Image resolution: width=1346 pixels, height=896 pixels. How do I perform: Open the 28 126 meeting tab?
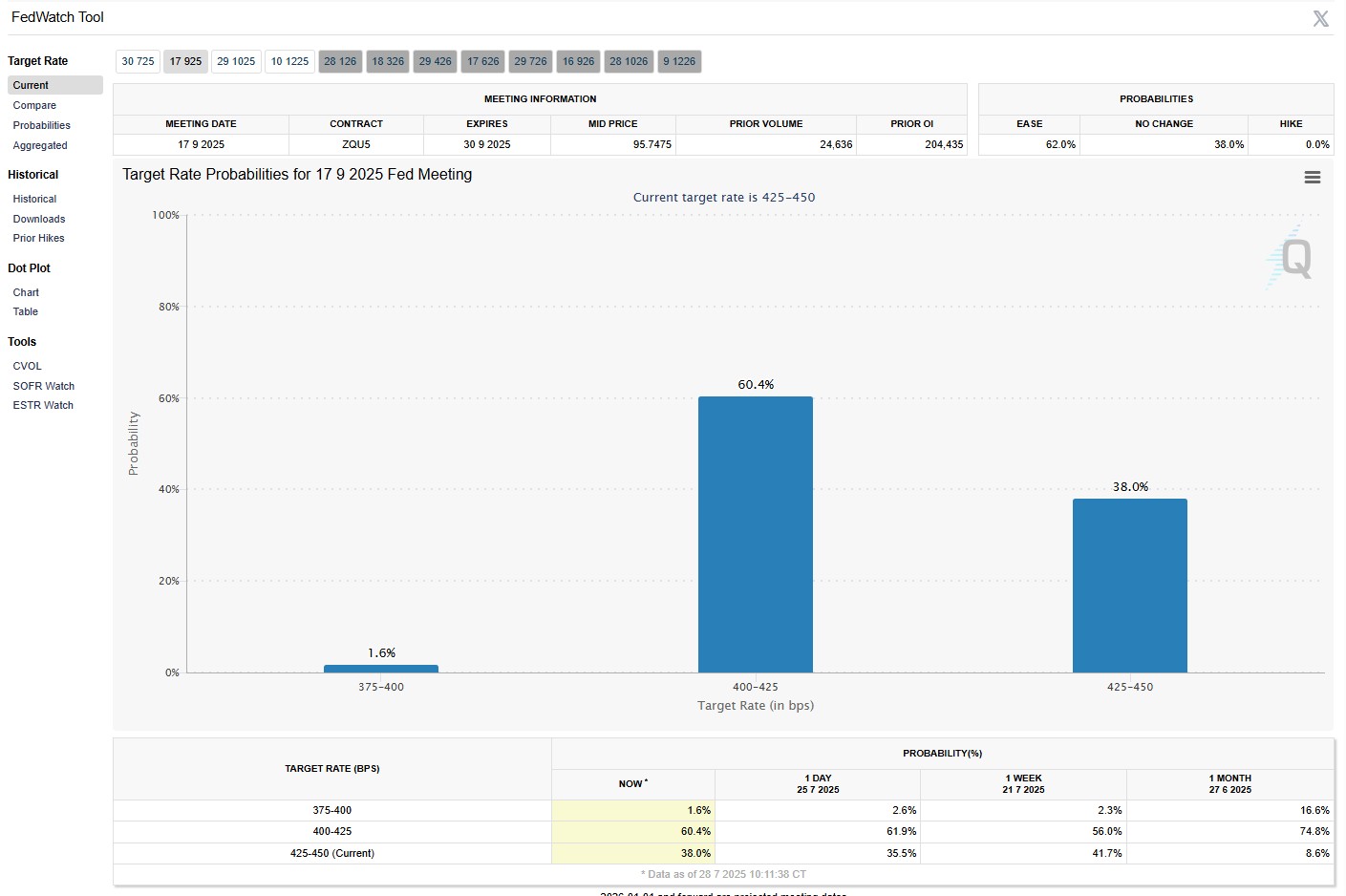[340, 61]
